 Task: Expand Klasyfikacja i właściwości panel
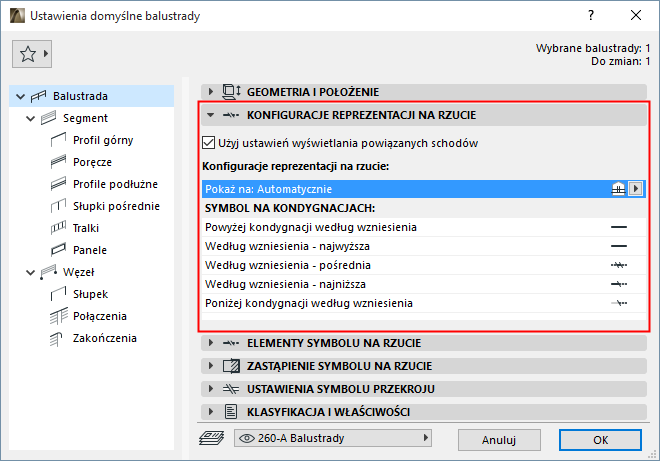pyautogui.click(x=211, y=411)
